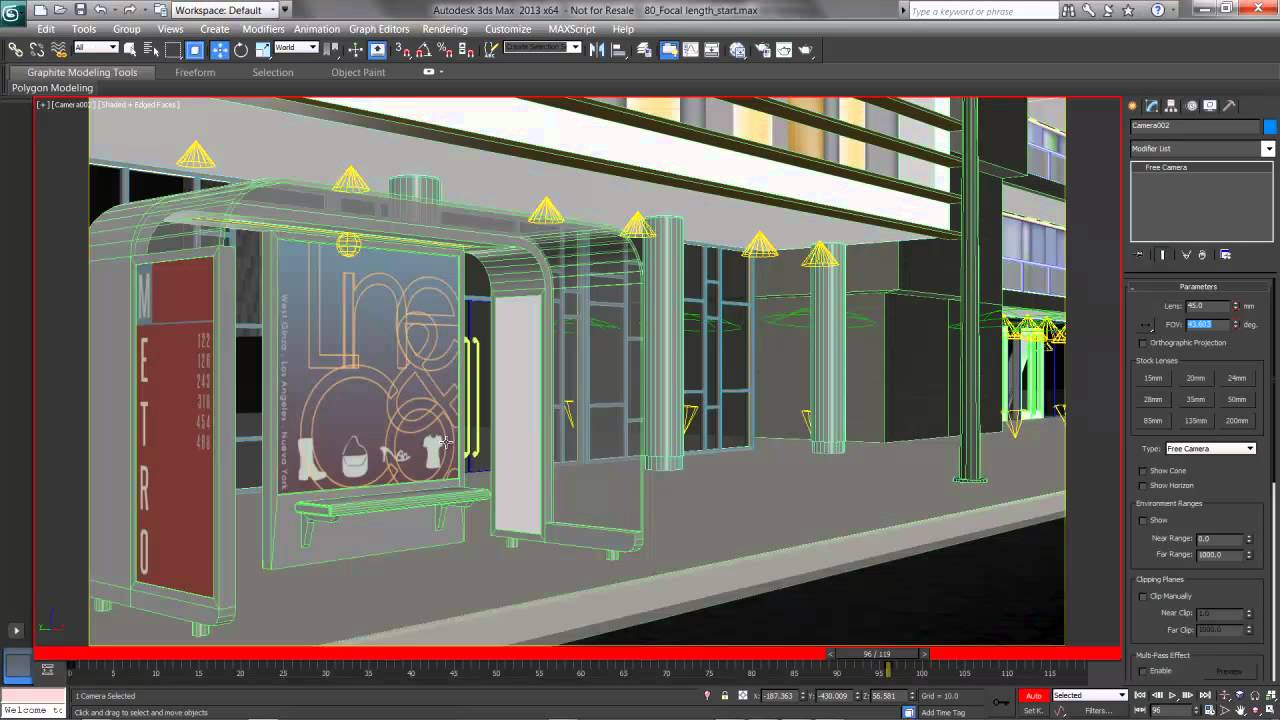Click the Search binoculars icon
Image resolution: width=1280 pixels, height=720 pixels.
[x=1069, y=11]
